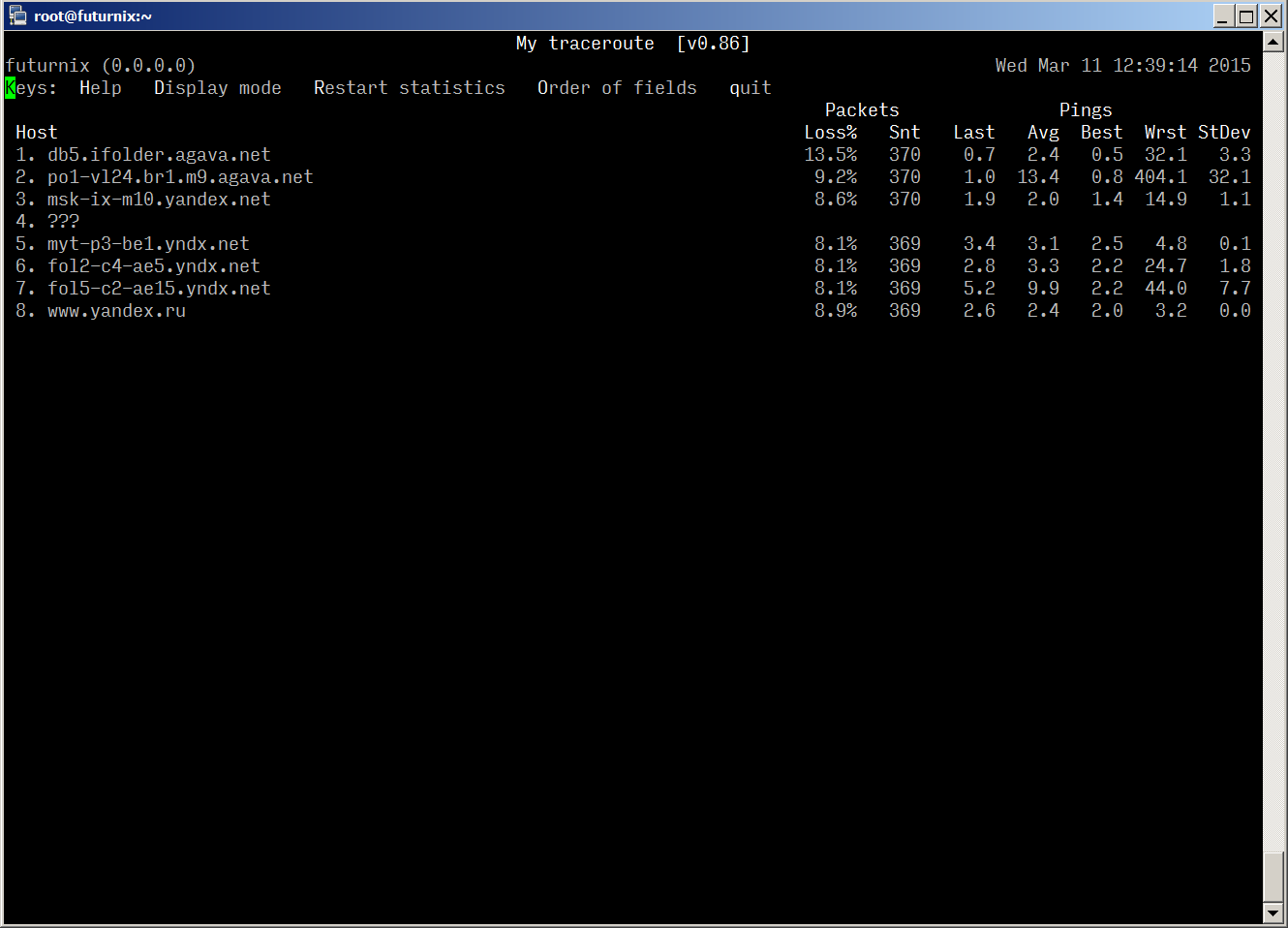
Task: Click the 24.7 worst ping value
Action: click(x=1166, y=266)
